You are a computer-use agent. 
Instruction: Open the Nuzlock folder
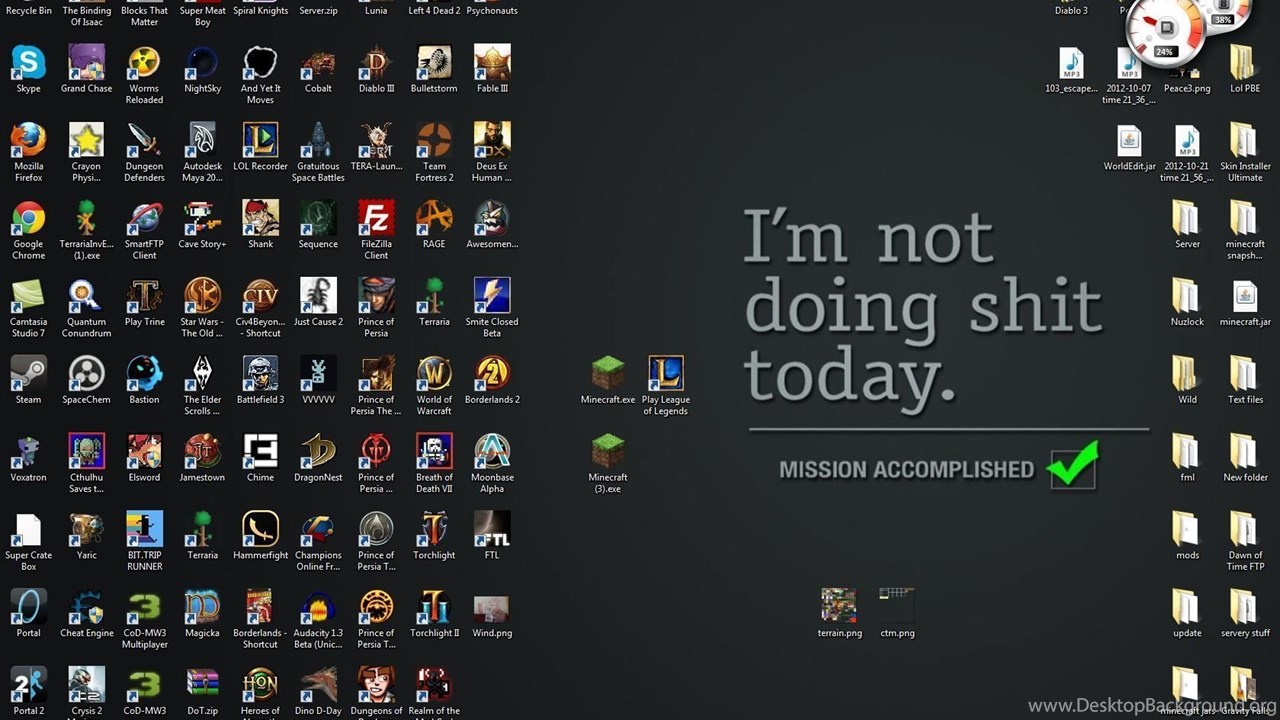pyautogui.click(x=1187, y=297)
